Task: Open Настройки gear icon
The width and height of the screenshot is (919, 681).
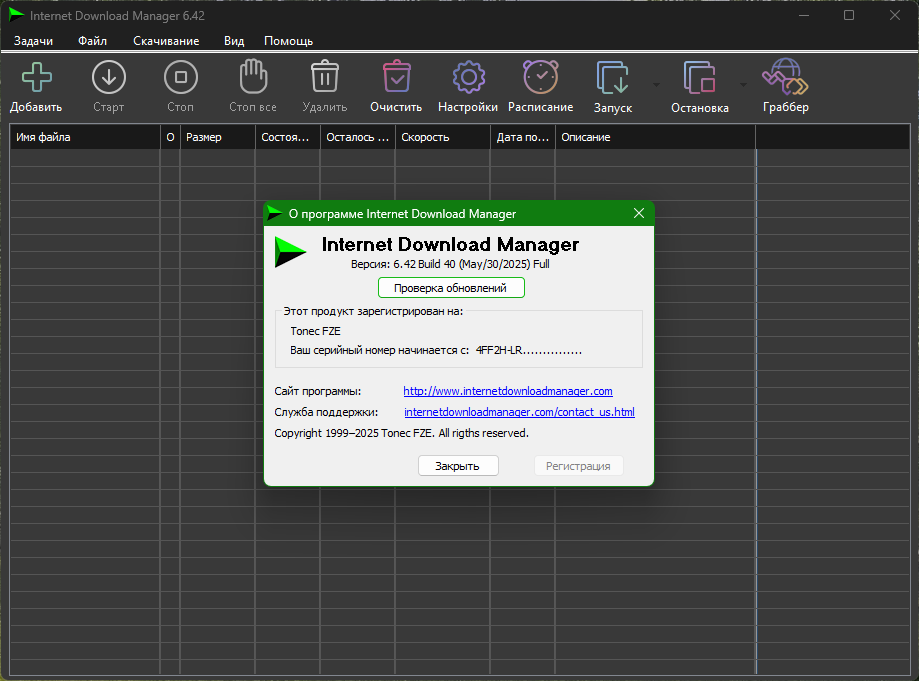Action: pos(468,77)
